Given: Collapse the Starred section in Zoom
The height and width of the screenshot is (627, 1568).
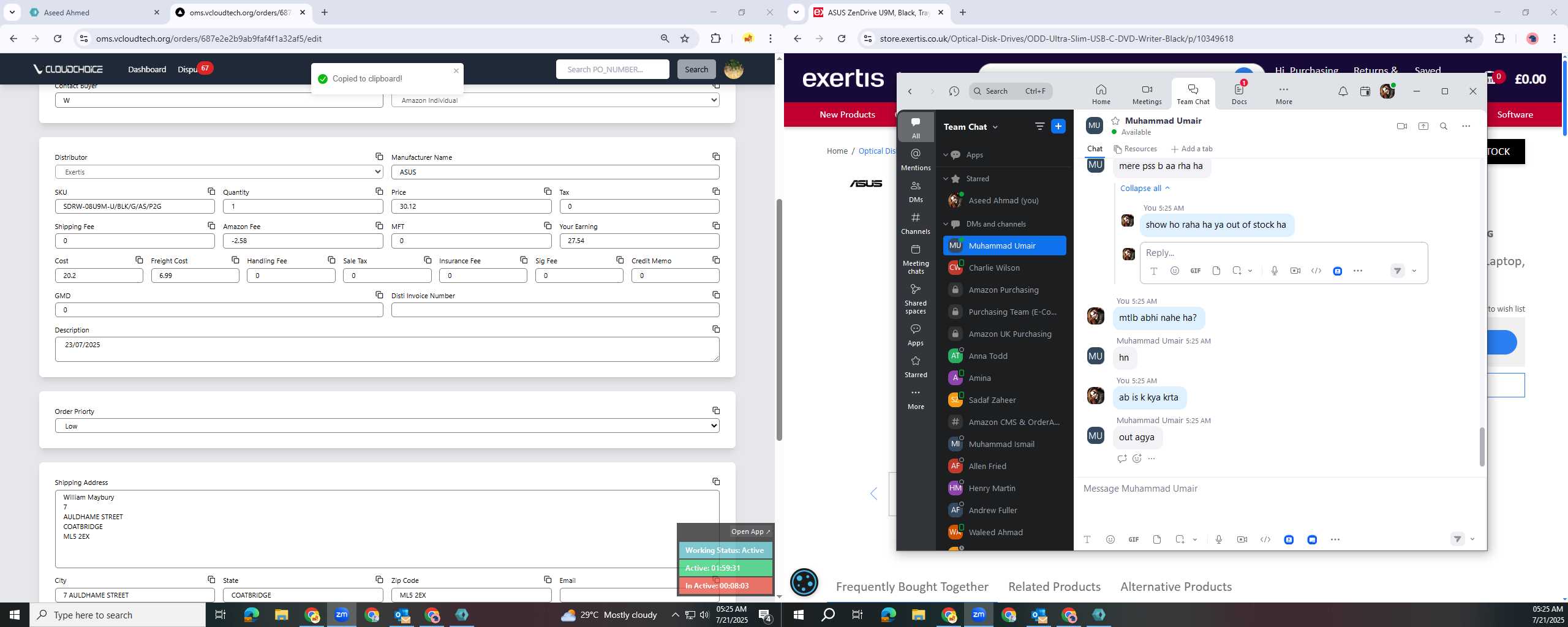Looking at the screenshot, I should pos(946,179).
